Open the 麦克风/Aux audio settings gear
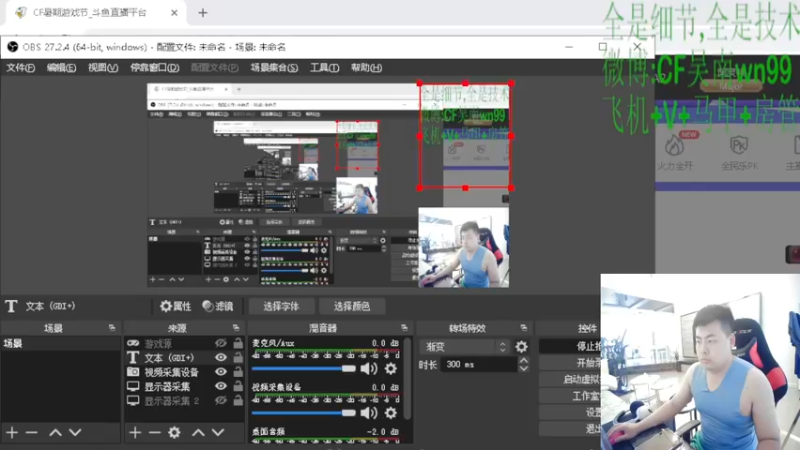Viewport: 800px width, 450px height. (391, 368)
